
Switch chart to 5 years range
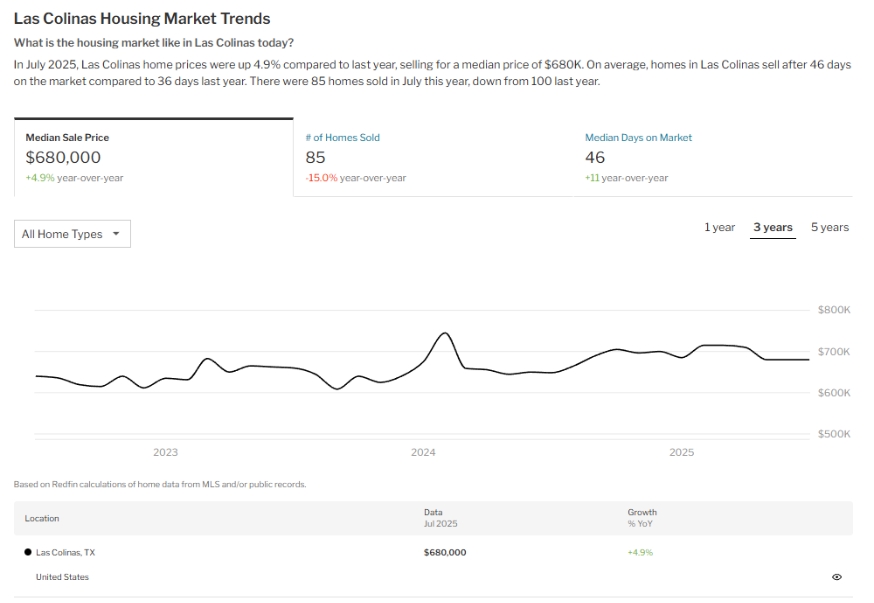tap(829, 227)
